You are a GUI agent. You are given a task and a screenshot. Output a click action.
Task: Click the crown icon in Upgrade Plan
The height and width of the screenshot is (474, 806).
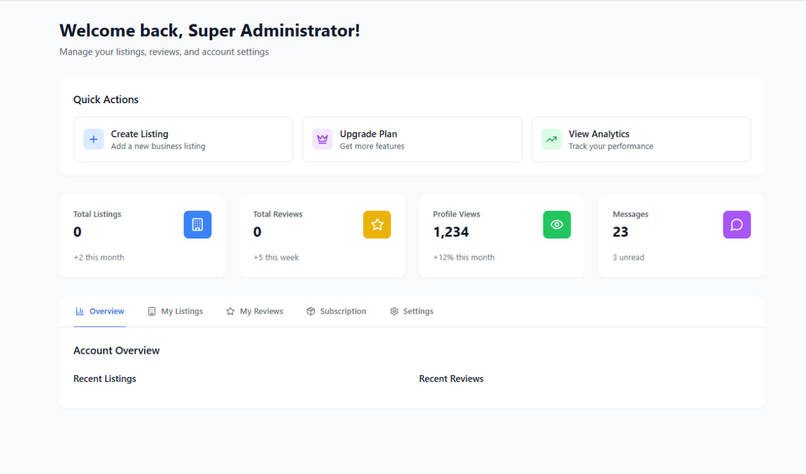(x=322, y=139)
